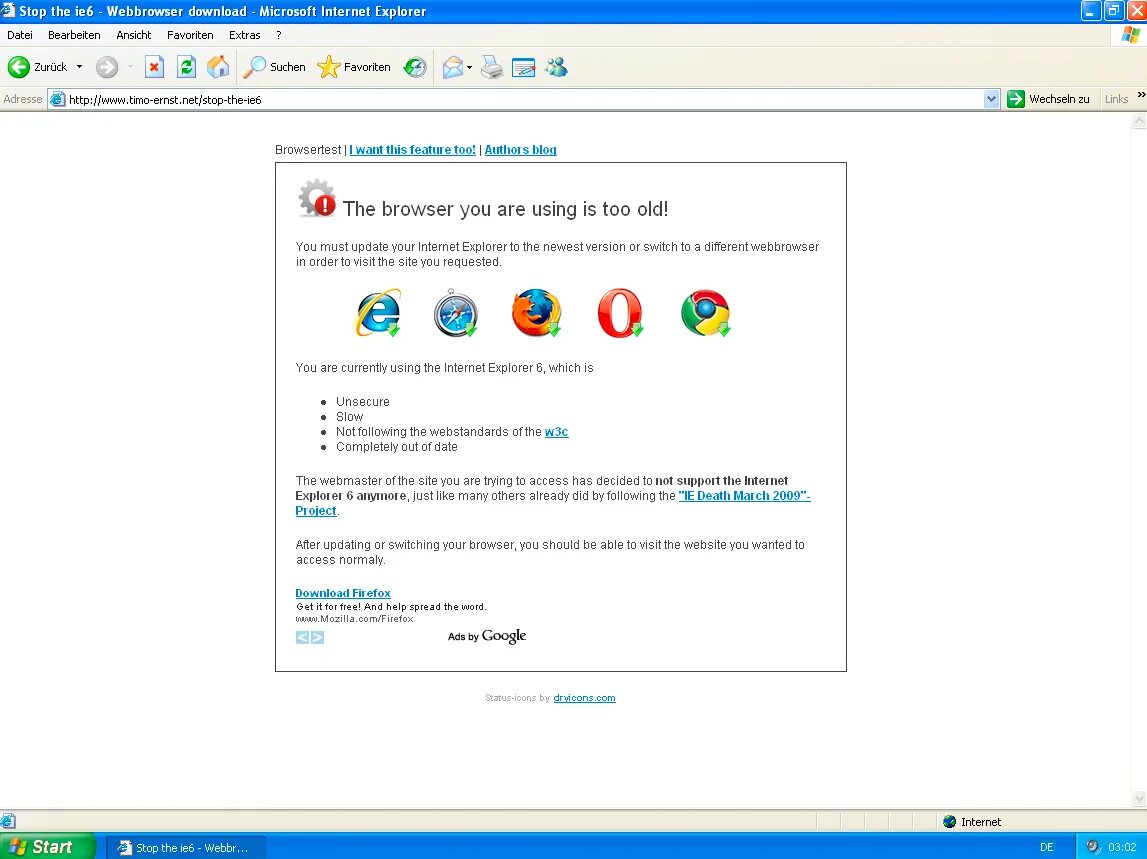Click the taskbar clock showing 03:02
Screen dimensions: 1147x859
tap(1122, 847)
